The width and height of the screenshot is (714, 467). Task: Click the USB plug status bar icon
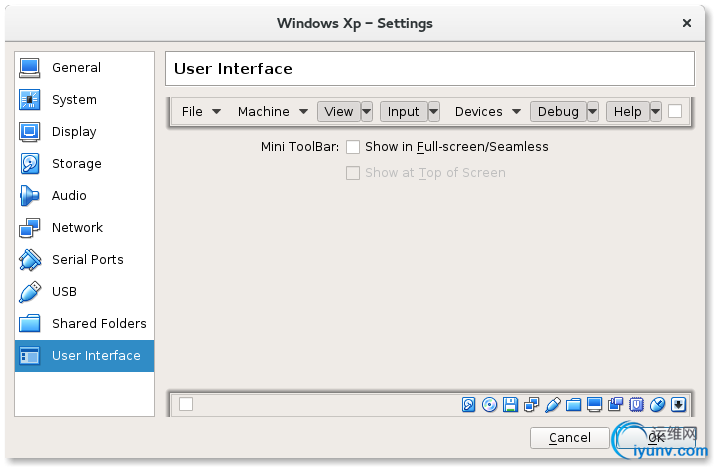point(553,405)
